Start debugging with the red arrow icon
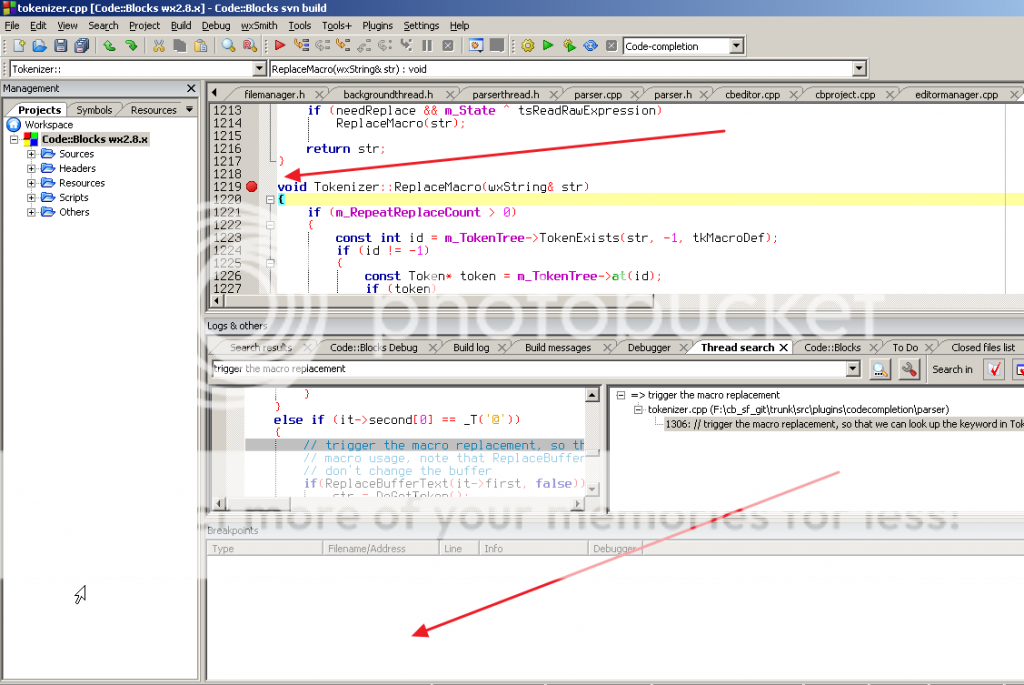This screenshot has height=685, width=1024. (280, 46)
